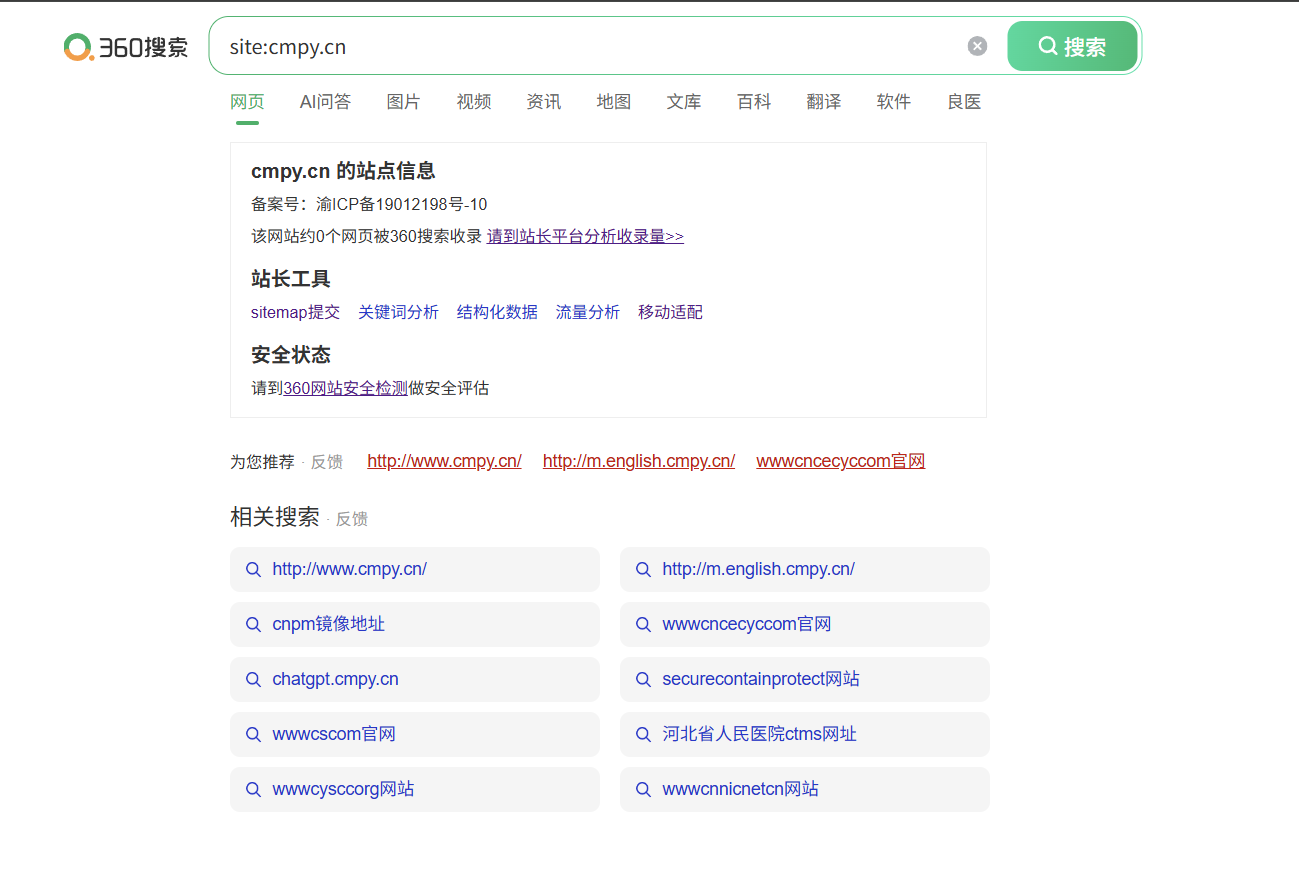Screen dimensions: 1299x871
Task: Open the 结构化数据 tool link
Action: click(x=497, y=312)
